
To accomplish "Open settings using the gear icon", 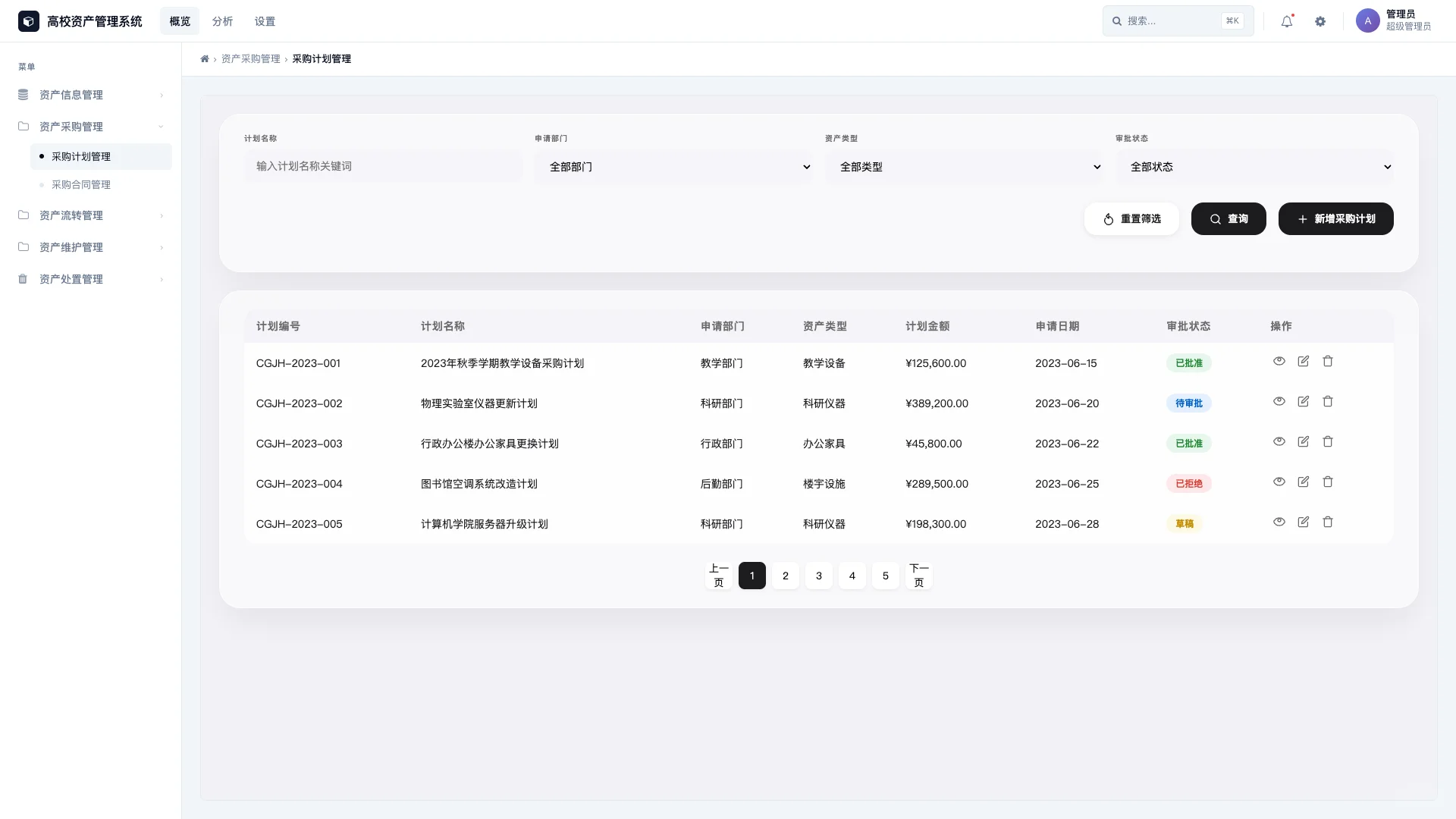I will pos(1320,21).
